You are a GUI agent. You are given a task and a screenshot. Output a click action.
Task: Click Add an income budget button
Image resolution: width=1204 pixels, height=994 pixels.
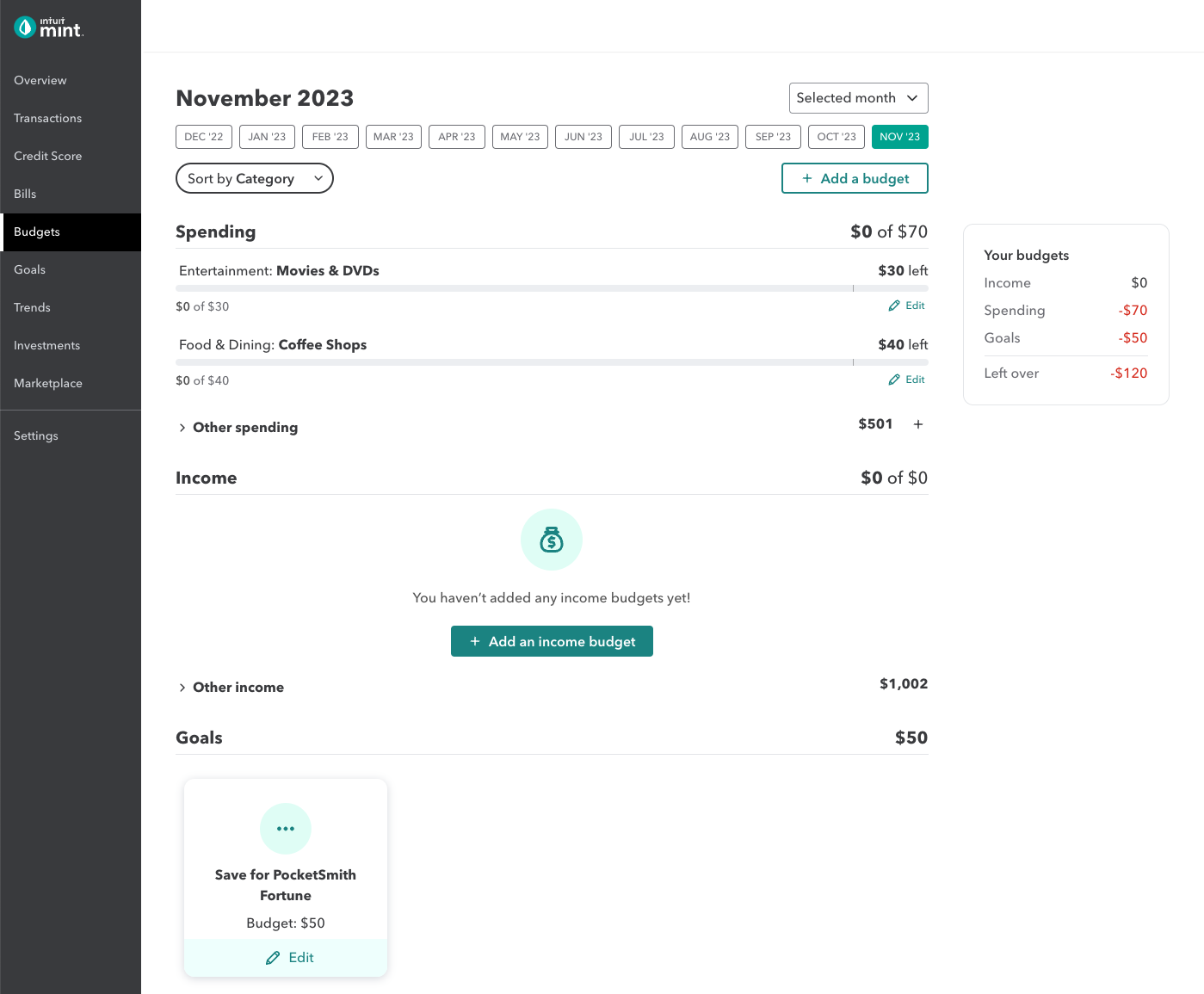[552, 641]
